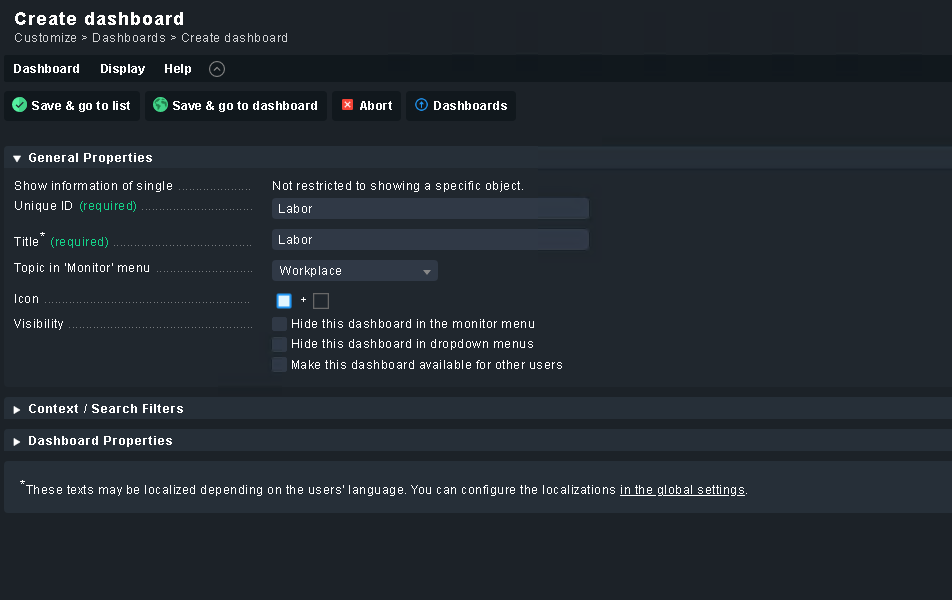Click the Abort button

pos(366,105)
